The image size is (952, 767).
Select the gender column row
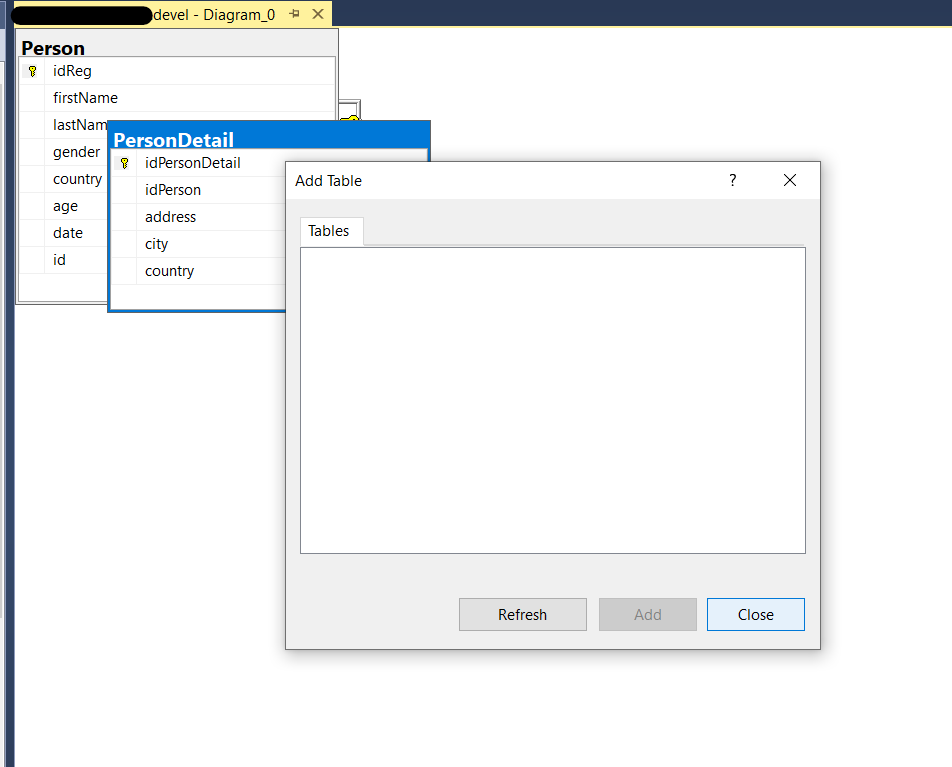coord(76,152)
